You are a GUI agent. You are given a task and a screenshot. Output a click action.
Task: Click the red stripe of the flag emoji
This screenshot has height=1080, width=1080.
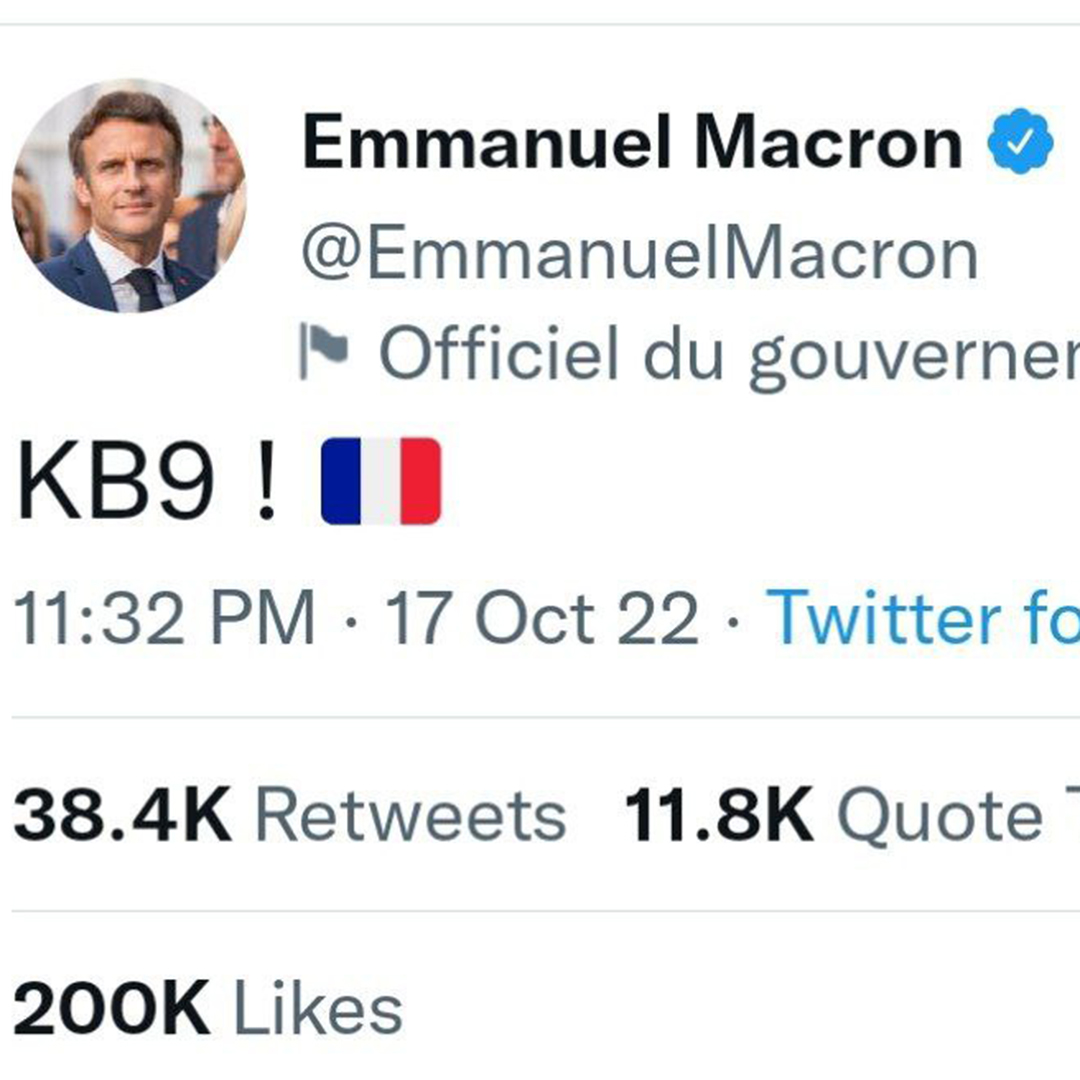pos(421,481)
